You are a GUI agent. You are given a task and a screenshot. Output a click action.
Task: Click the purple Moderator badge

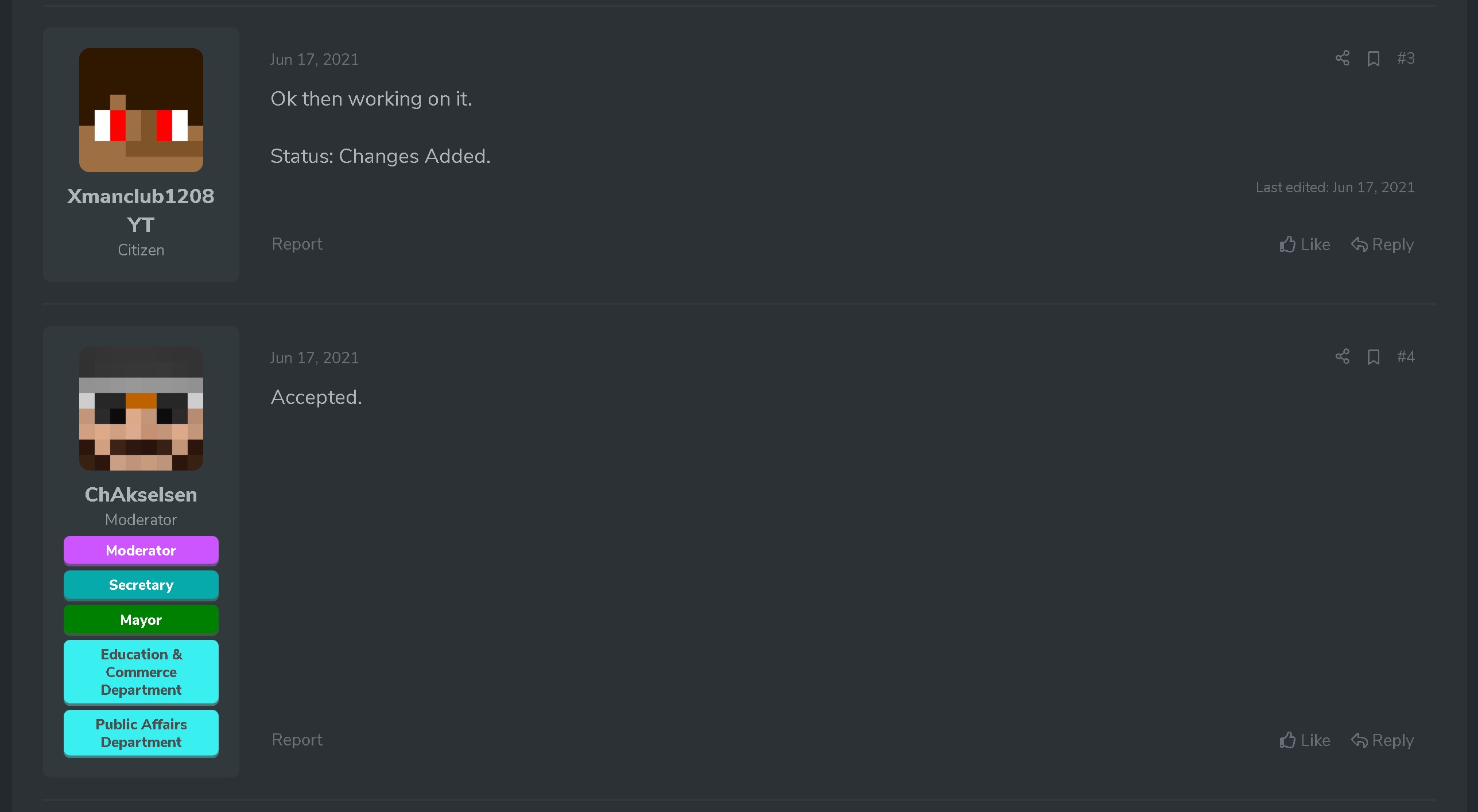[141, 550]
